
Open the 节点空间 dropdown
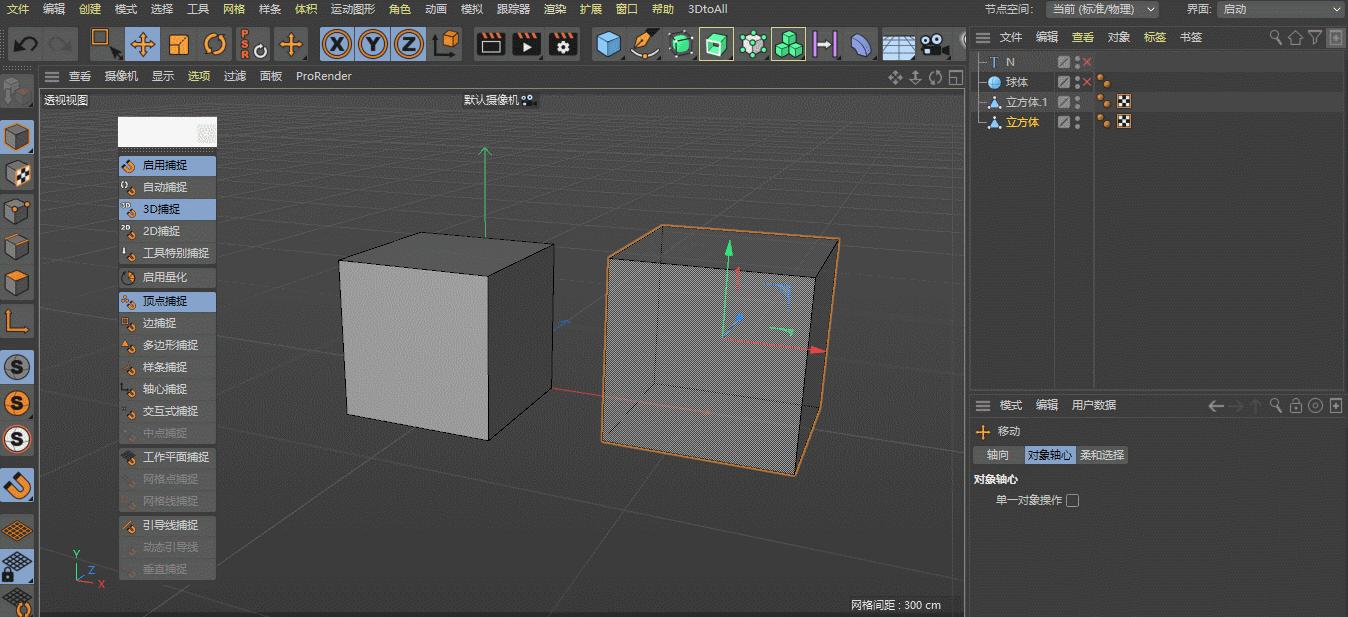[x=1102, y=9]
